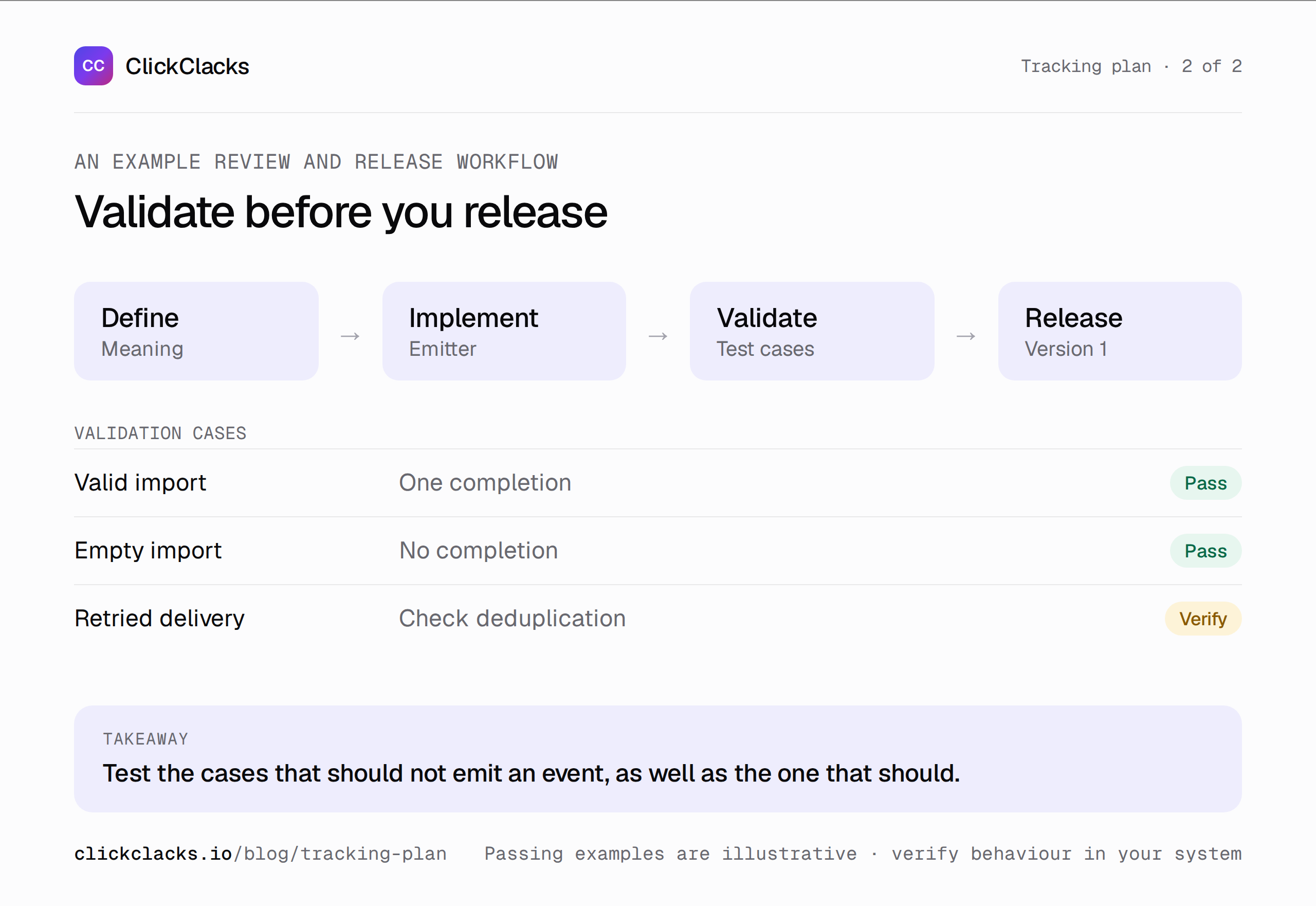
Task: Select the 'Valid import' row title
Action: pos(140,482)
